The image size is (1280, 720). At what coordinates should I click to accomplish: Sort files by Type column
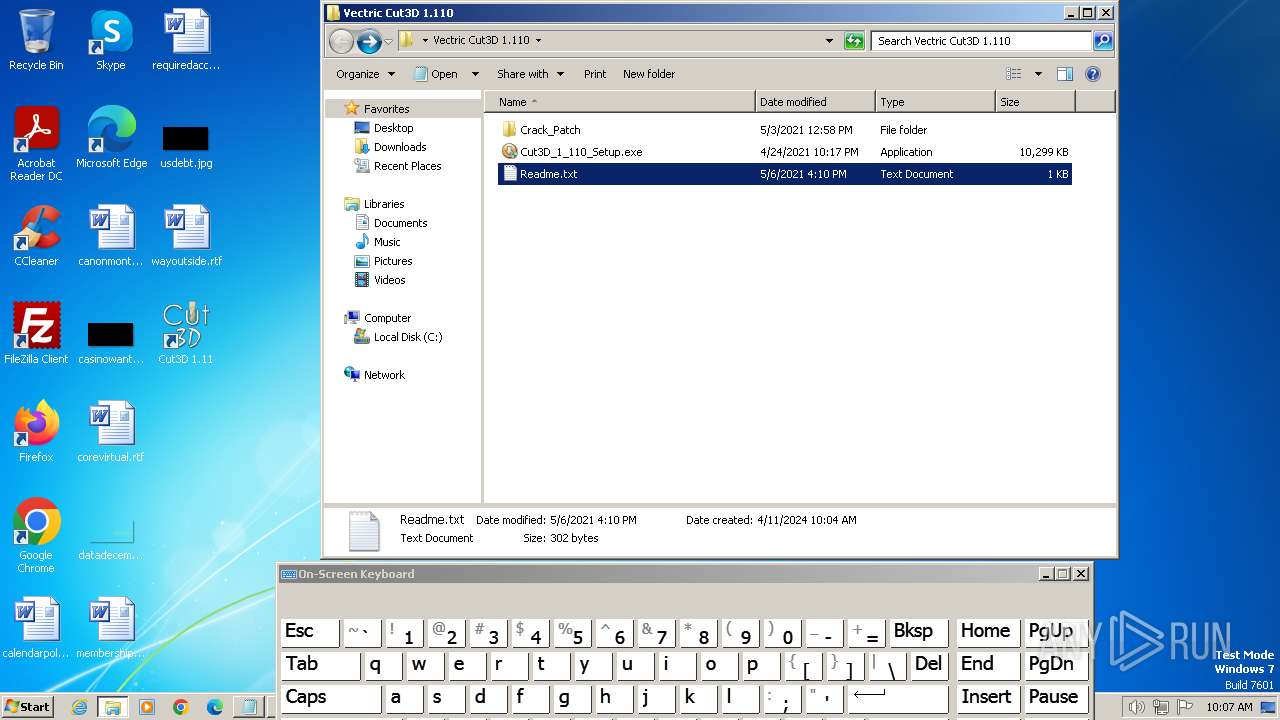[935, 102]
